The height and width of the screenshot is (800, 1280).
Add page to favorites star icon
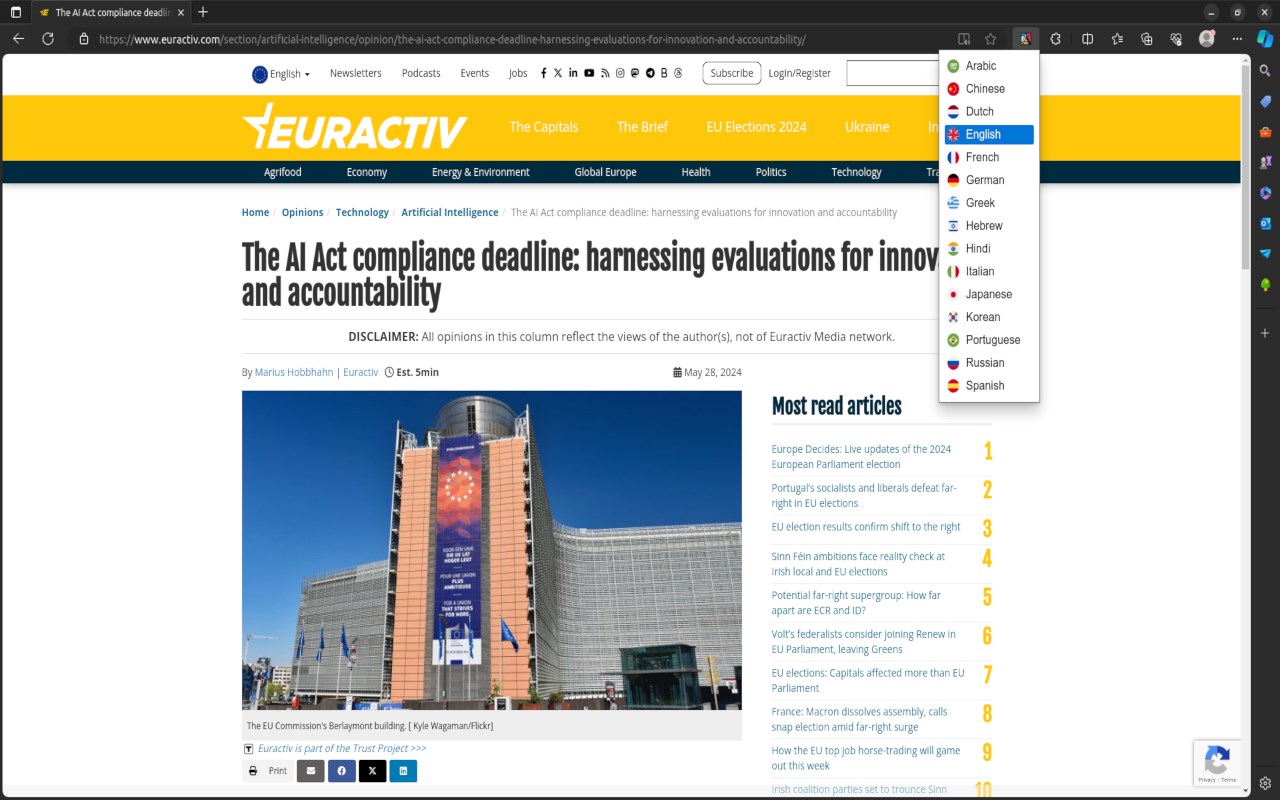(x=991, y=39)
